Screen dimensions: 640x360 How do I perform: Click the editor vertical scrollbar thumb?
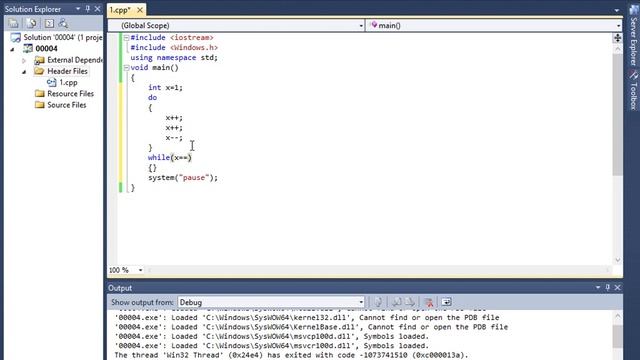(x=618, y=114)
